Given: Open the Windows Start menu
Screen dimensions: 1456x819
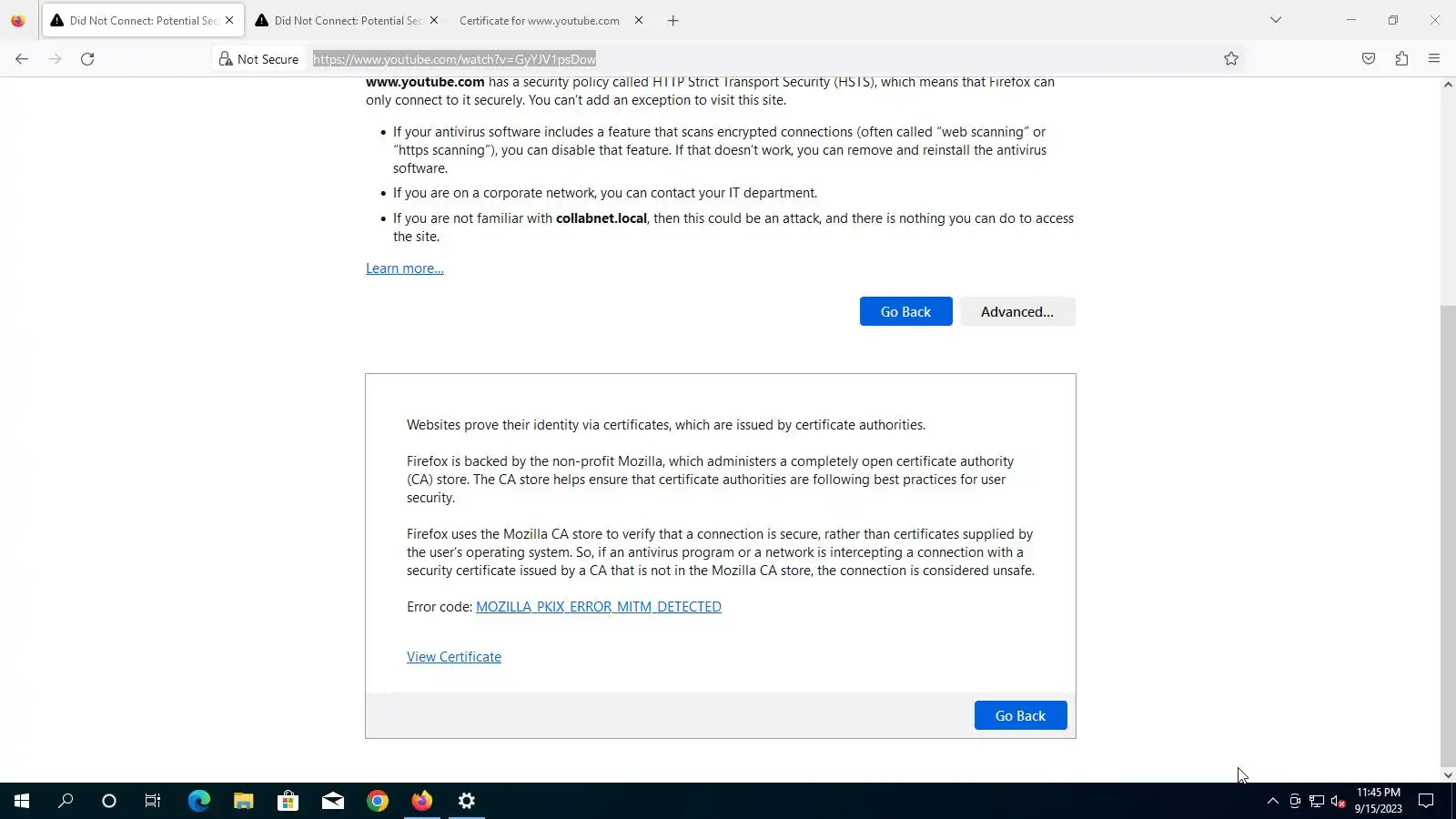Looking at the screenshot, I should [22, 801].
